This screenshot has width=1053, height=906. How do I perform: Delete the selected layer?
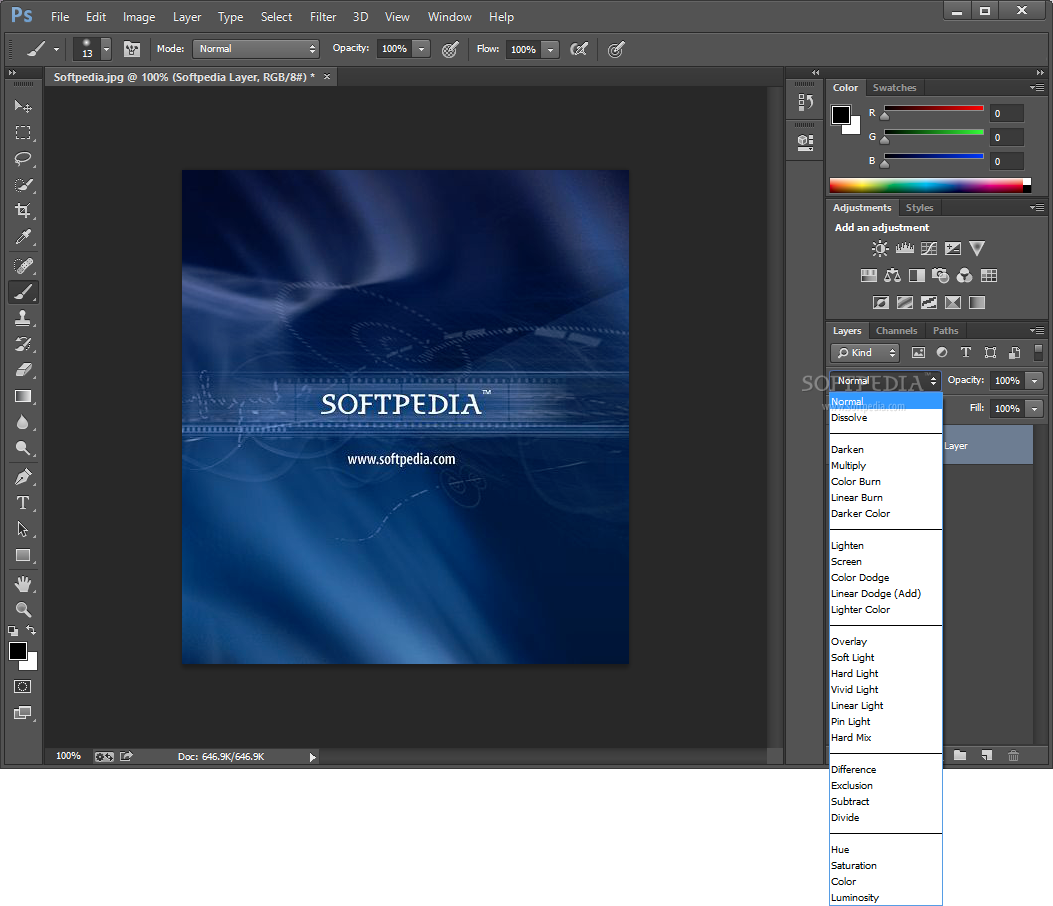(1013, 756)
